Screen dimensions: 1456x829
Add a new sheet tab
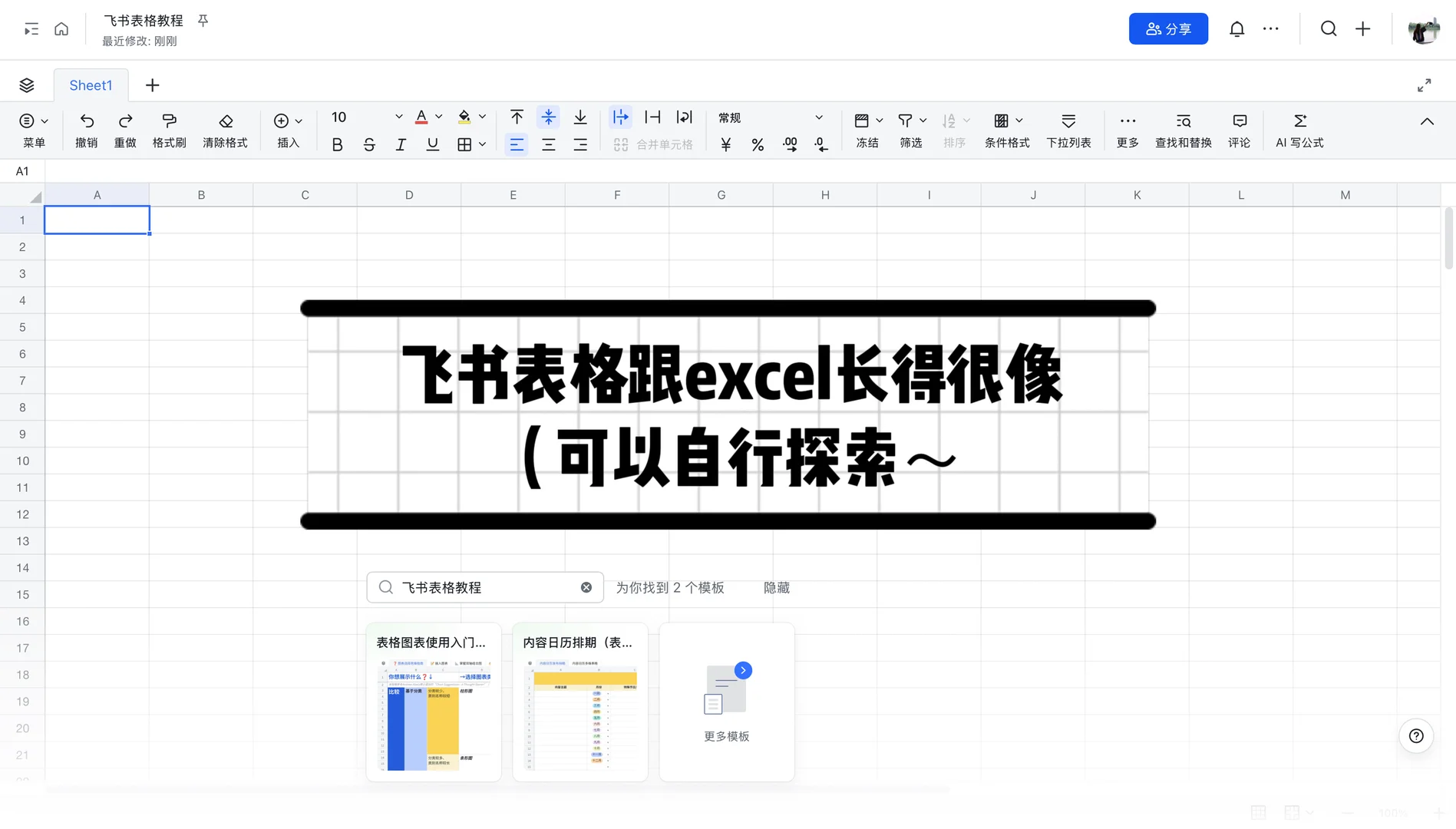tap(152, 85)
